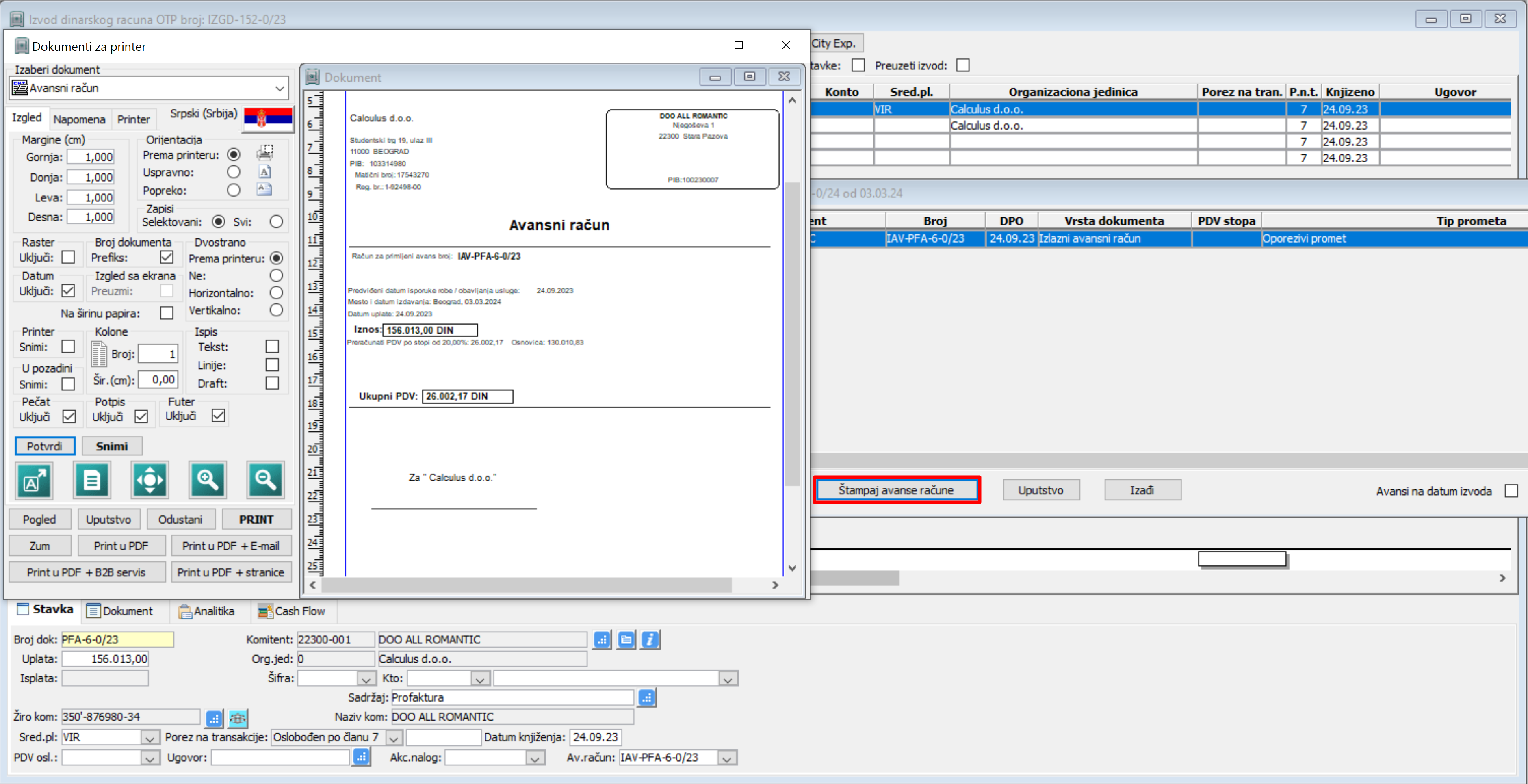Click the printer orientation icon beside Prema printeru
The height and width of the screenshot is (784, 1528).
[x=264, y=154]
